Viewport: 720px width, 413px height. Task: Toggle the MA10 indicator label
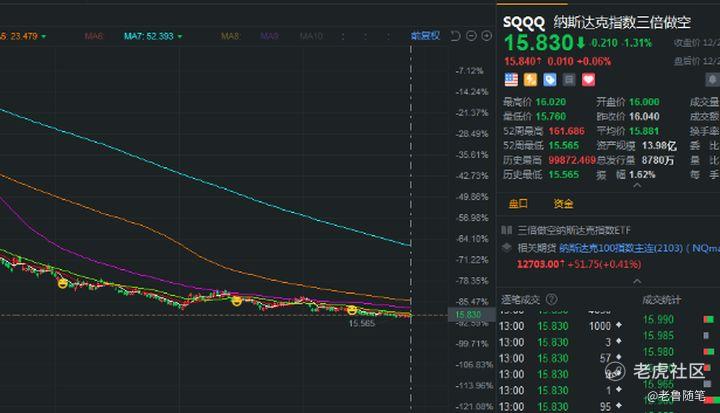click(x=311, y=36)
